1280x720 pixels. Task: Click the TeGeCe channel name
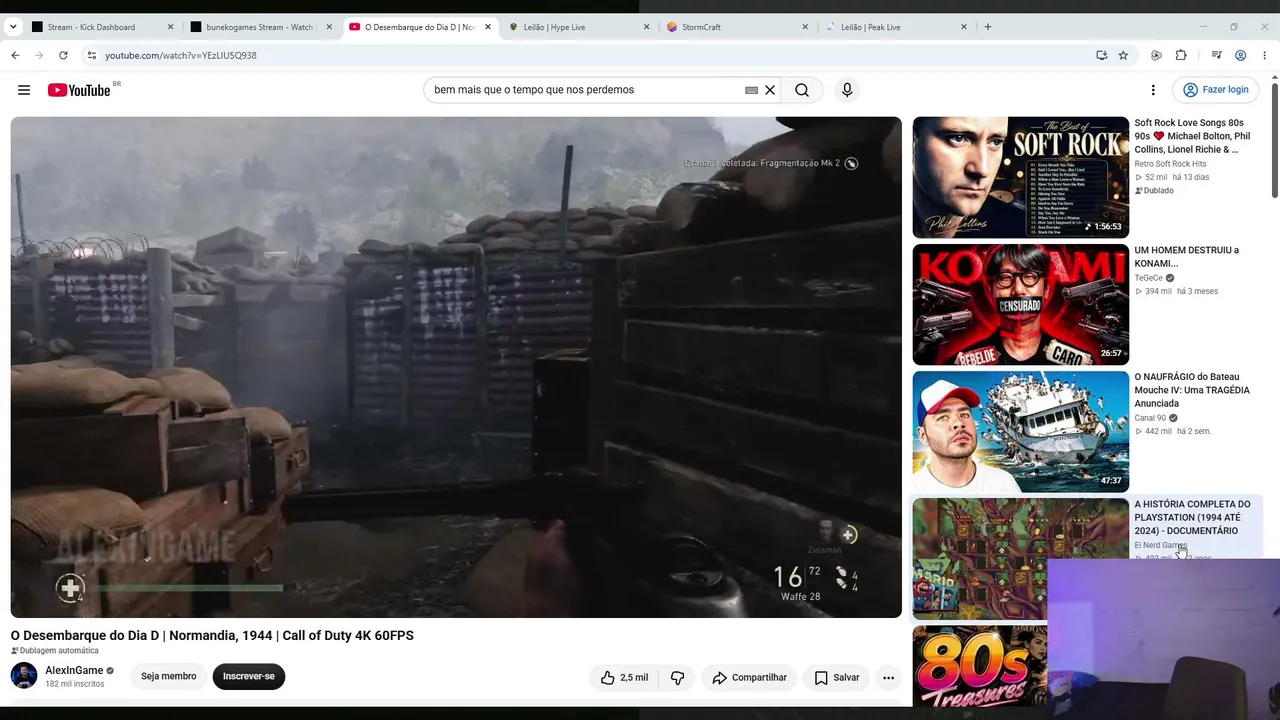(x=1149, y=278)
